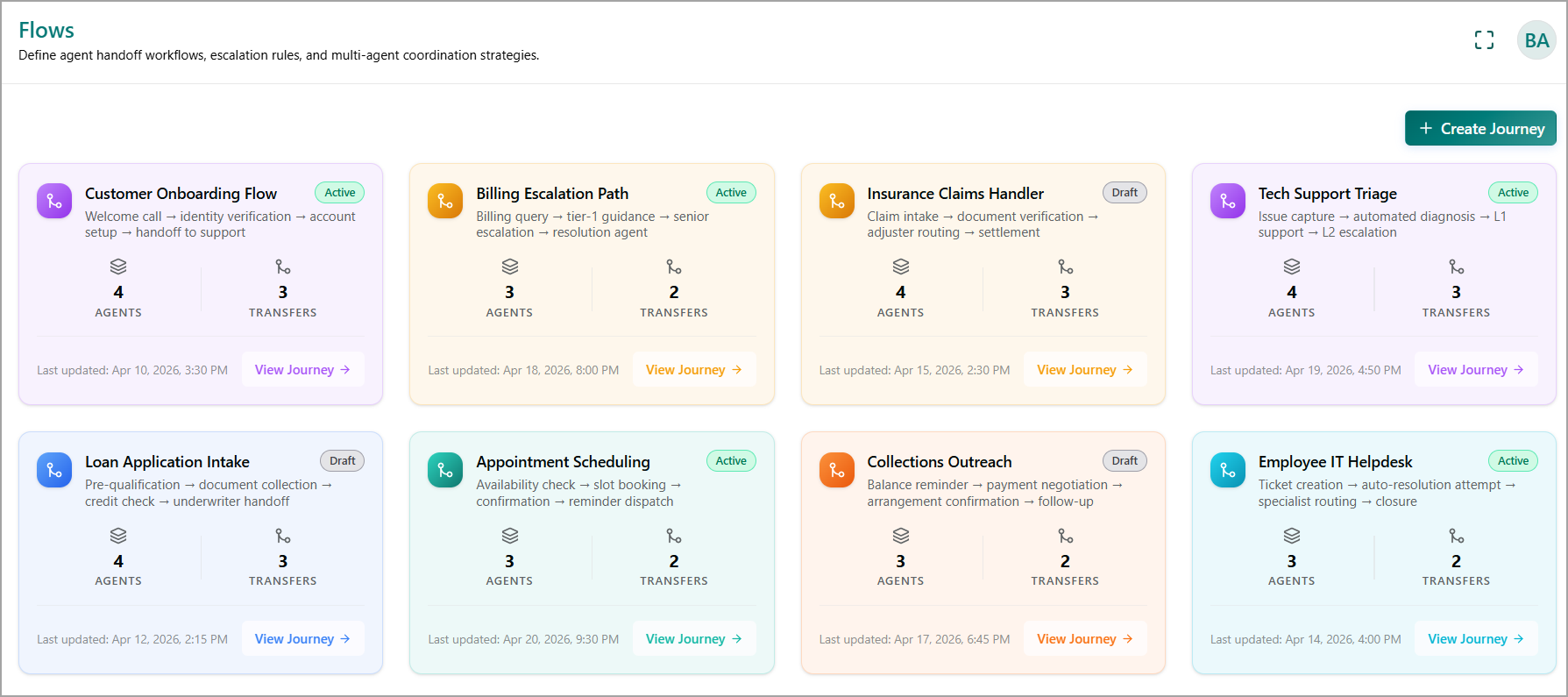Click "Last updated: Apr 19, 2026, 4:50 PM" text

1306,371
